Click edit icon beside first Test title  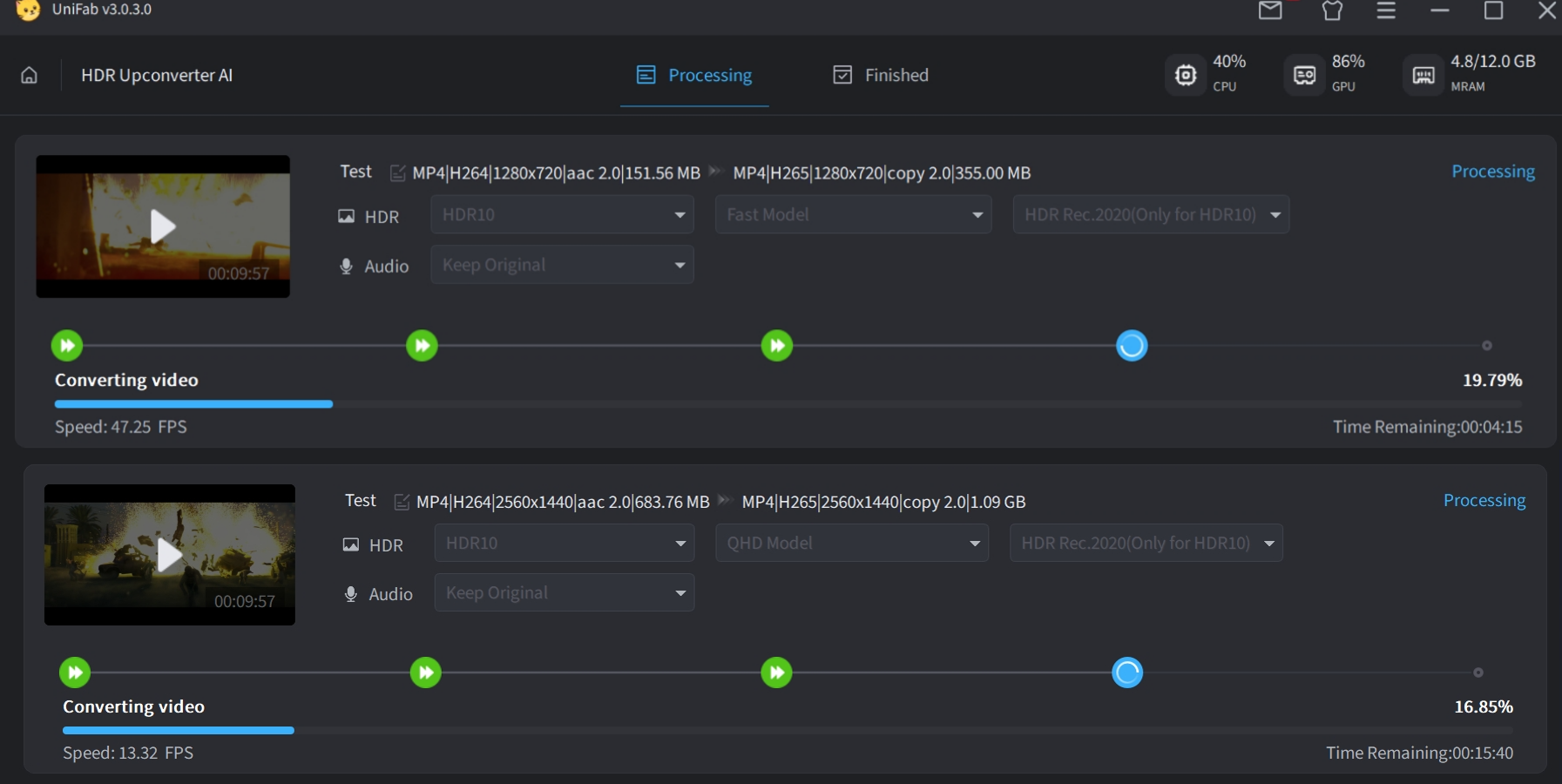click(397, 173)
